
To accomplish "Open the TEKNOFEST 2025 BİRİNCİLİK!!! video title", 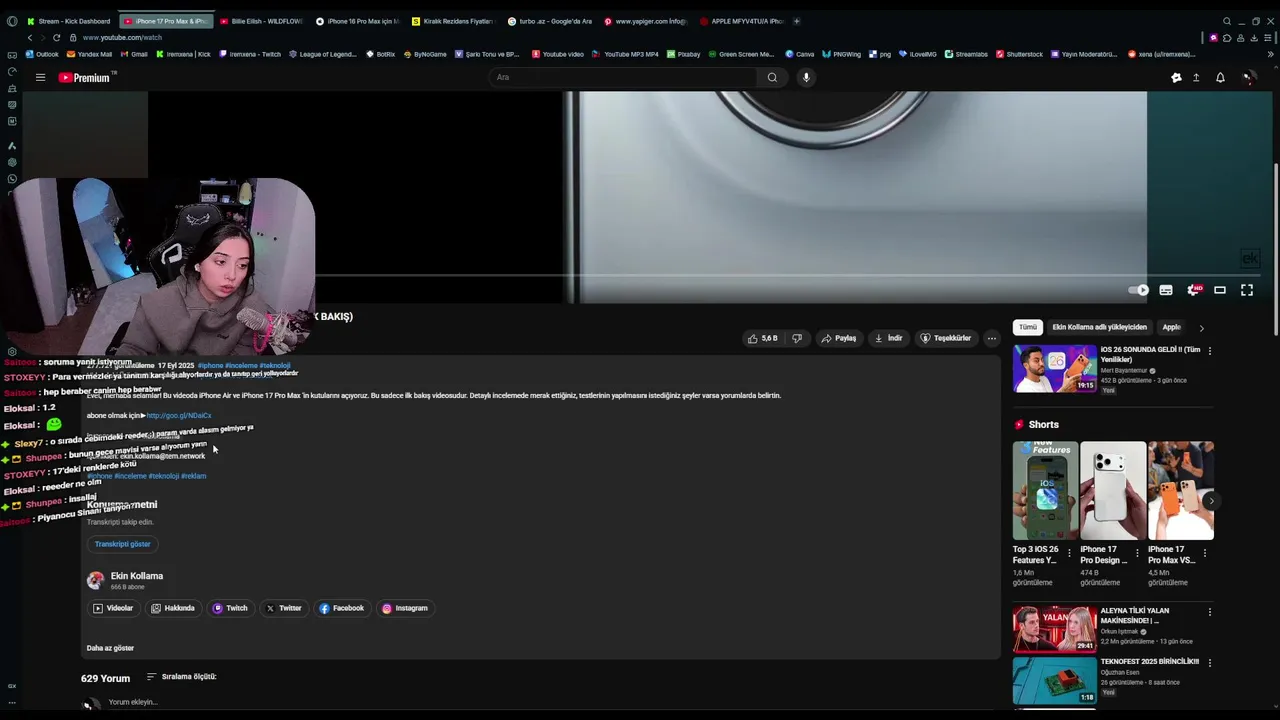I will click(1149, 661).
